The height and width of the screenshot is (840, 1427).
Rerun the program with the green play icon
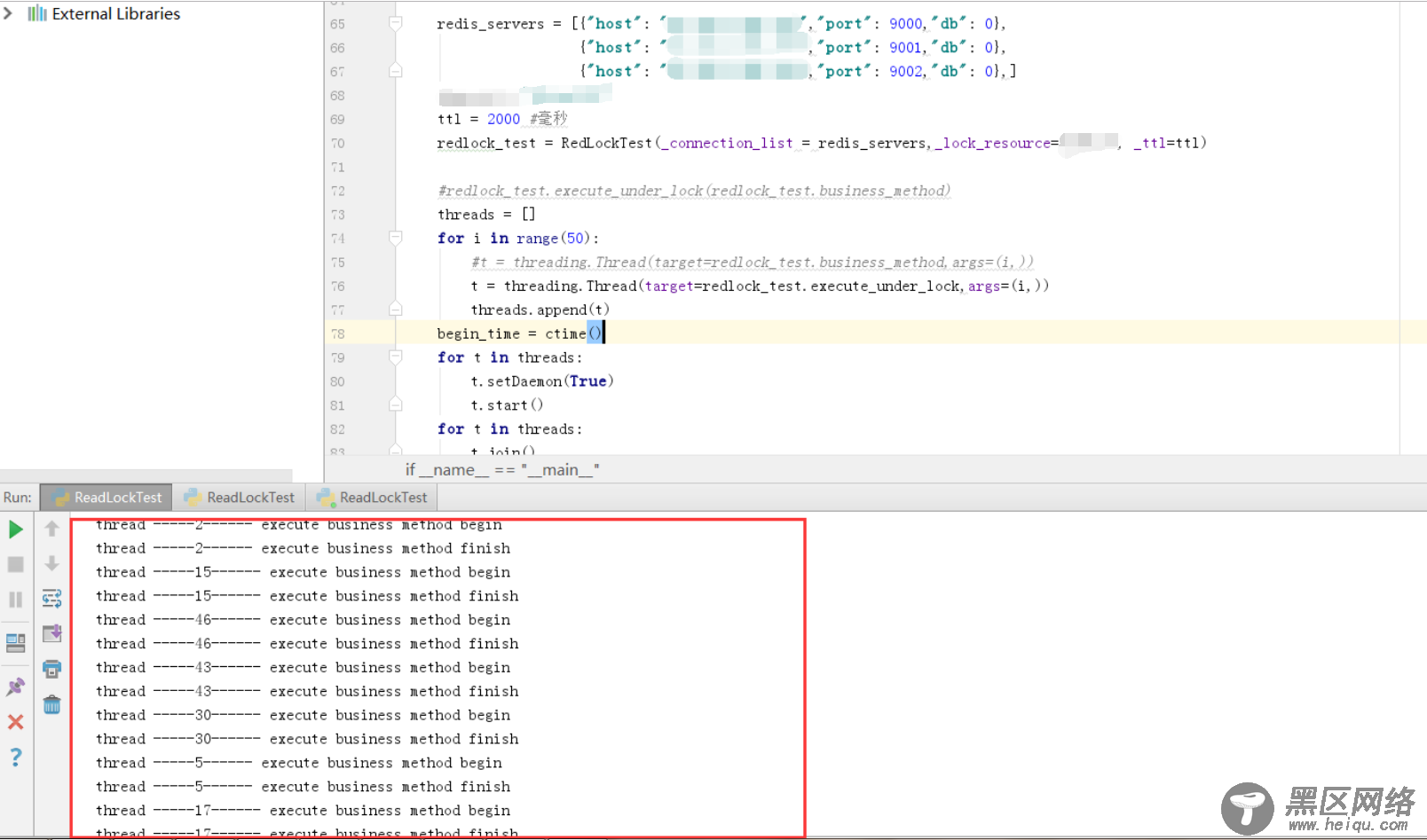tap(16, 530)
